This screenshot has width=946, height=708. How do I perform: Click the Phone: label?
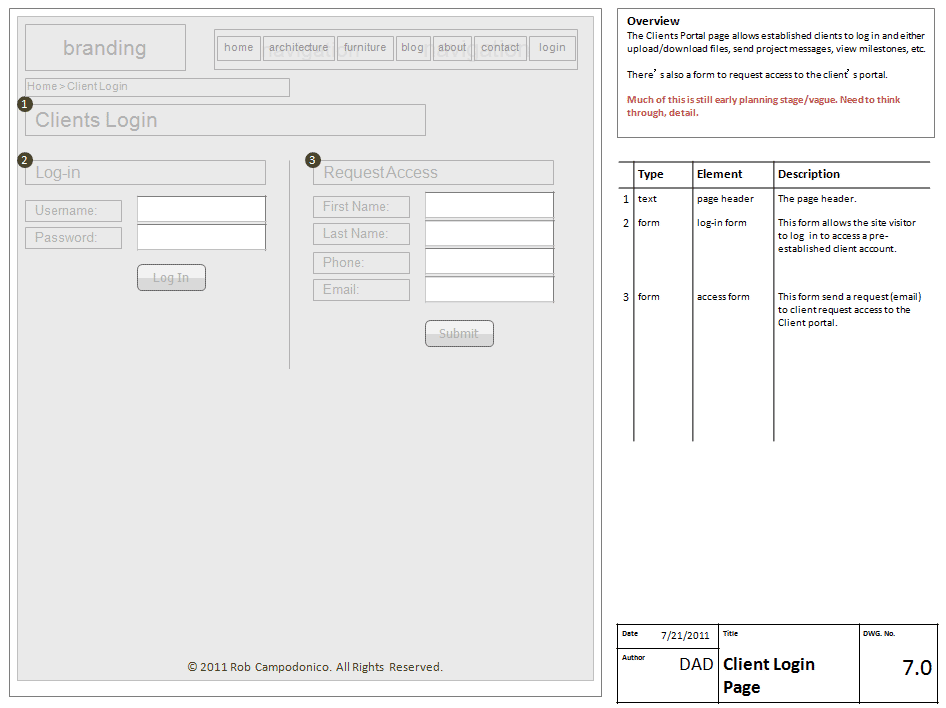coord(361,263)
